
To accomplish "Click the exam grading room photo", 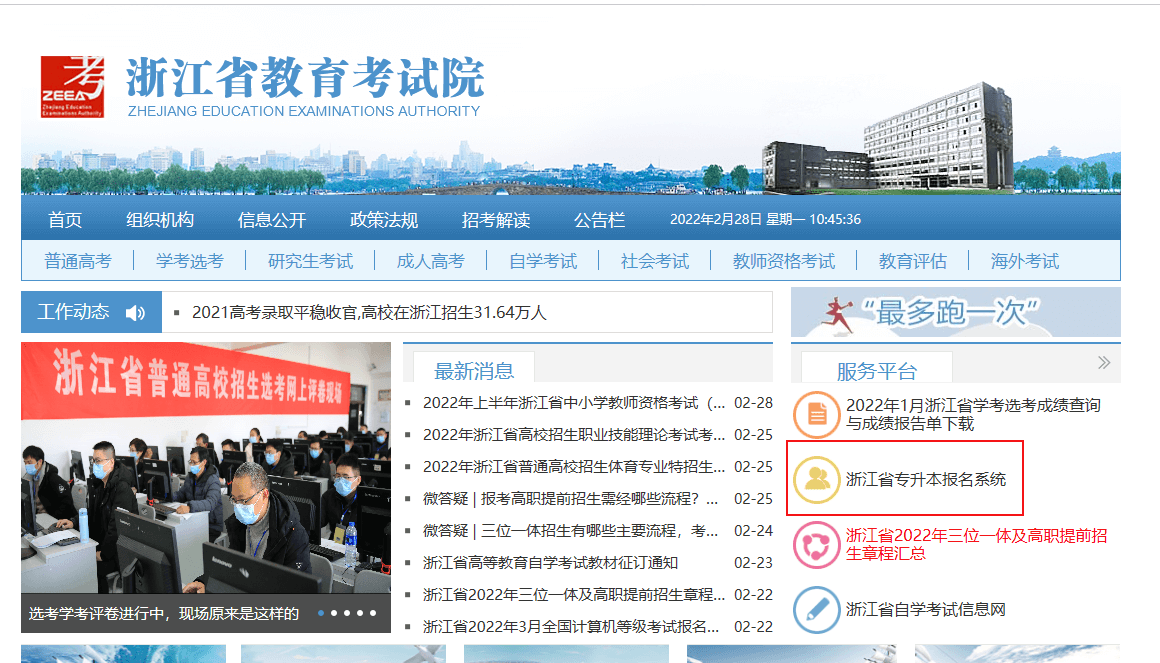I will coord(205,470).
